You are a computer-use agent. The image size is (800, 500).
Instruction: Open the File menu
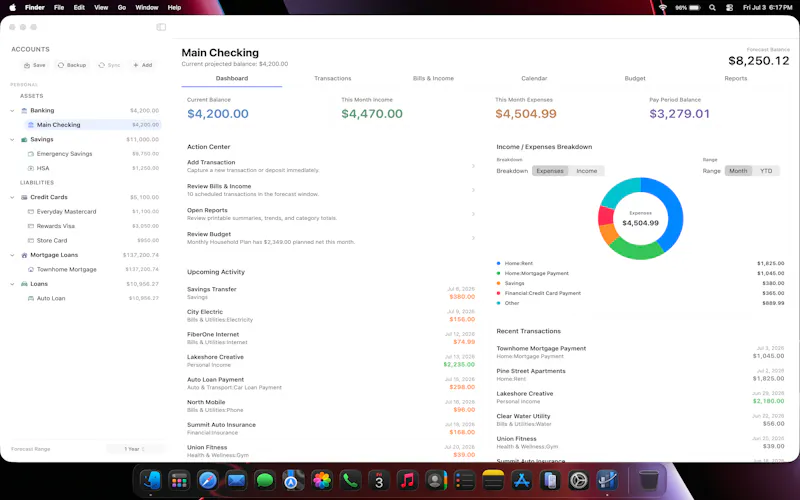[x=59, y=8]
